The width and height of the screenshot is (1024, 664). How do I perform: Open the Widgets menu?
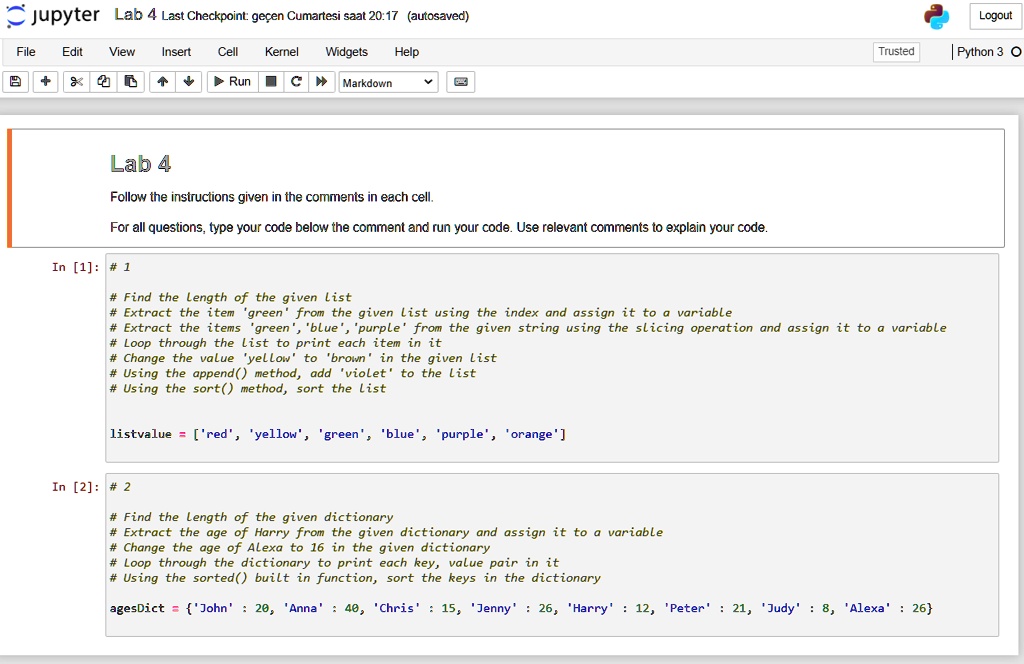pos(346,52)
